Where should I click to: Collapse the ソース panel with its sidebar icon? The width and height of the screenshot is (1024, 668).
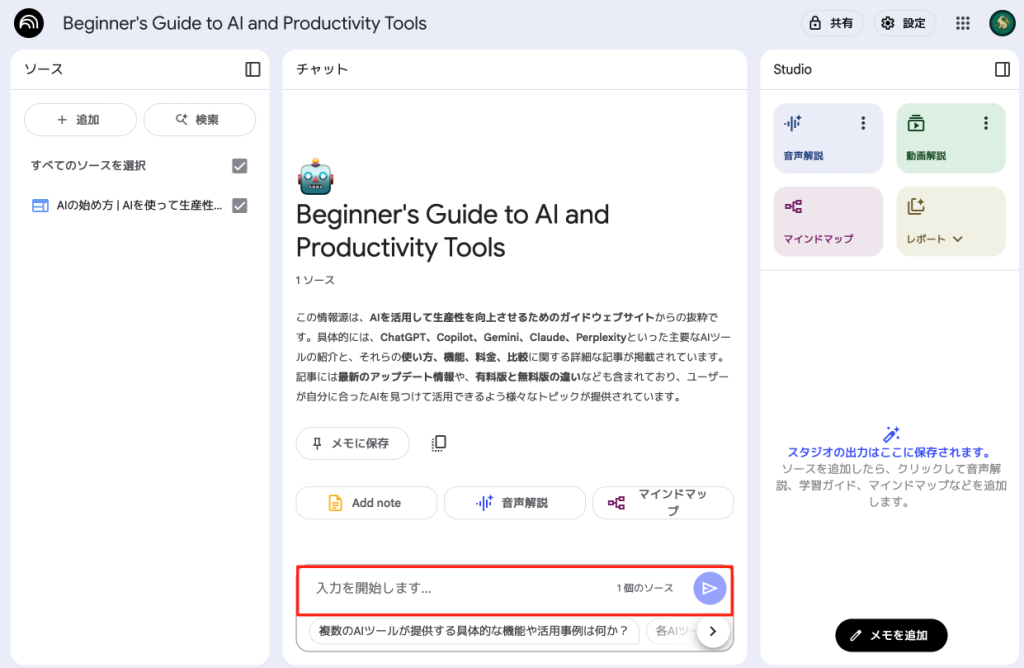coord(252,69)
